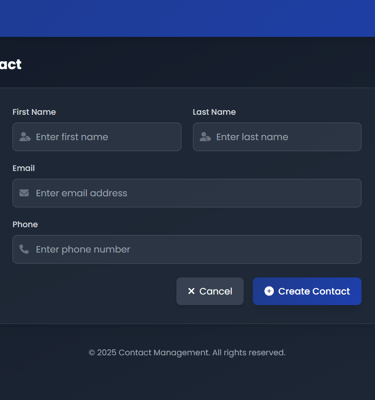The height and width of the screenshot is (400, 375).
Task: Focus the 'Enter first name' input
Action: [97, 137]
